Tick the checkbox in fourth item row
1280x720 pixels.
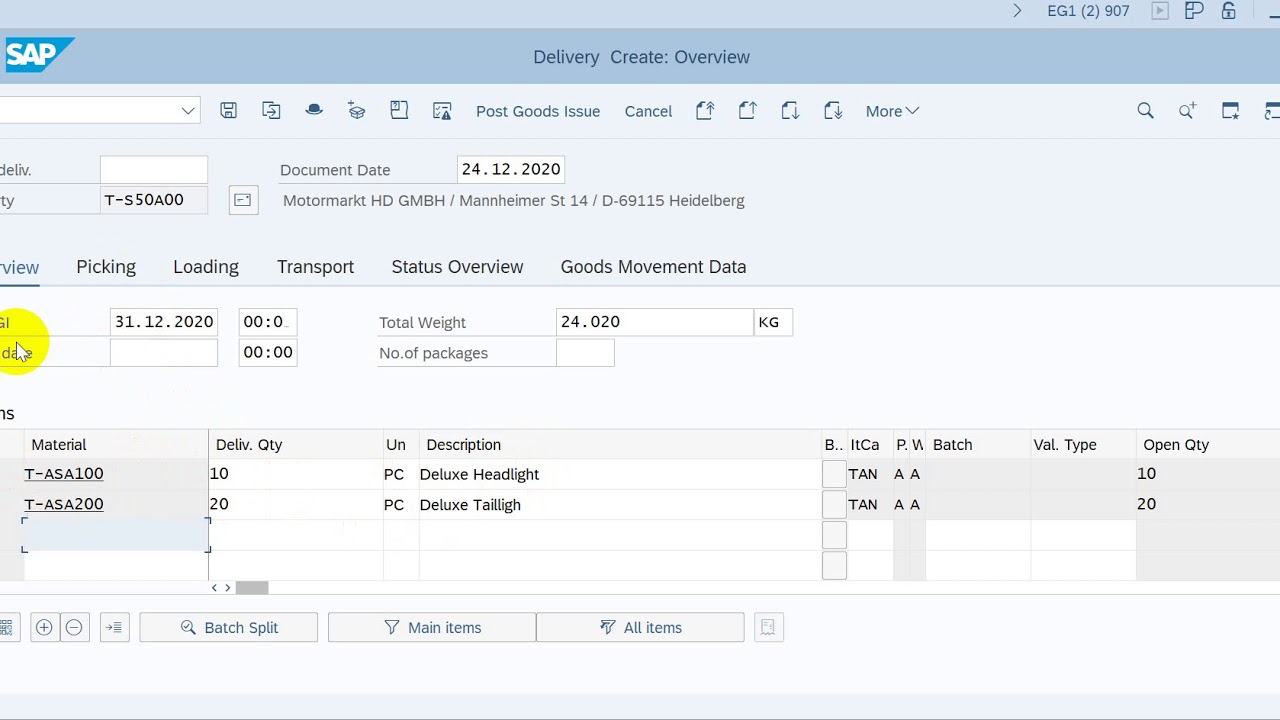tap(834, 565)
